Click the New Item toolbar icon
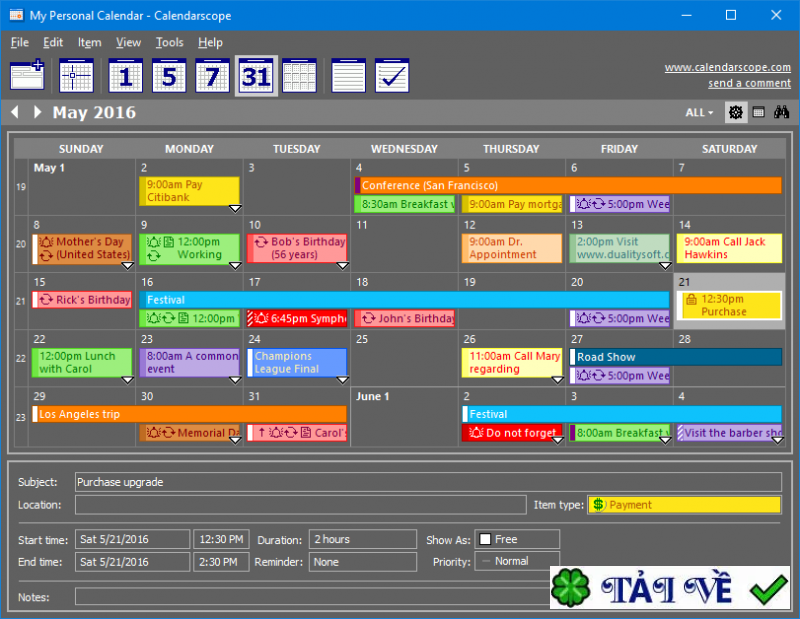This screenshot has height=619, width=800. [27, 76]
